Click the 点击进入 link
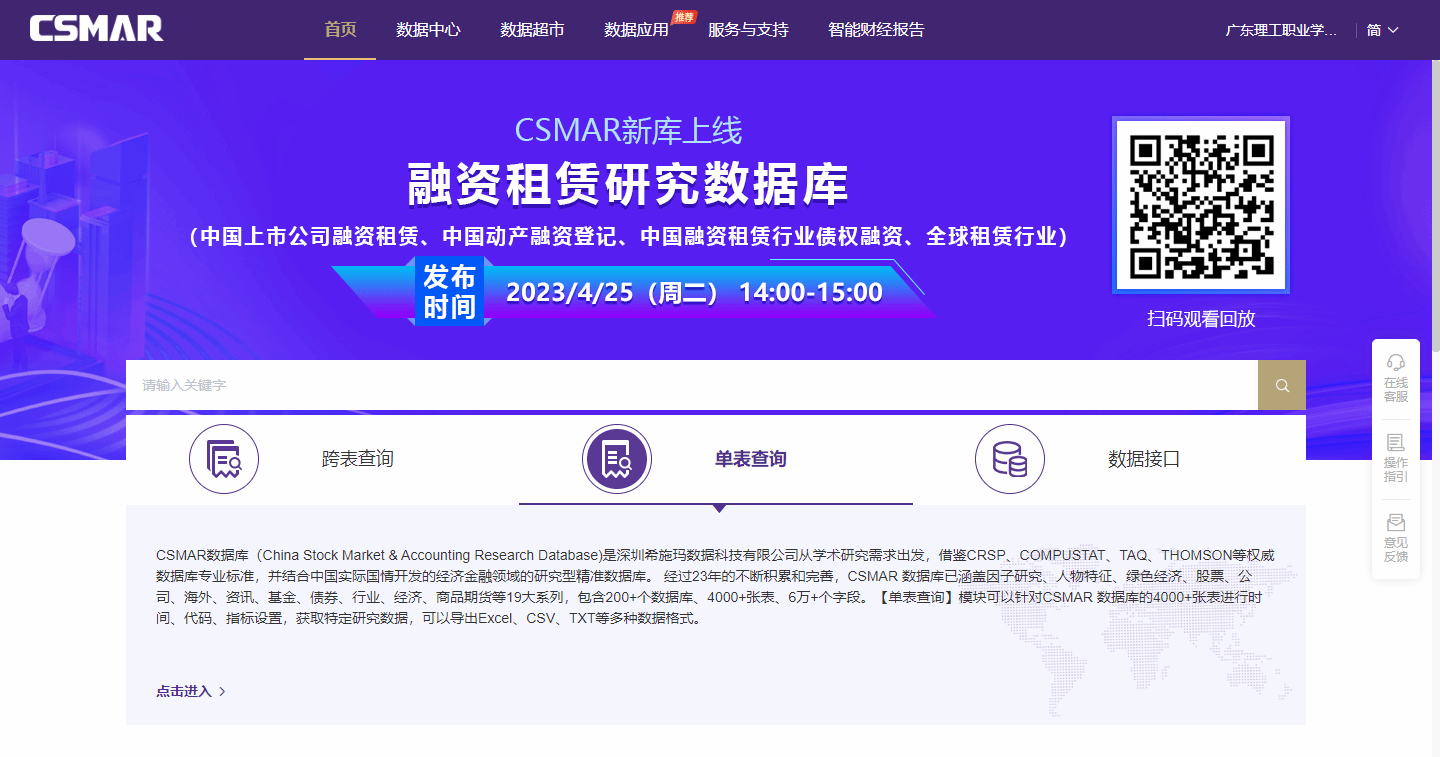This screenshot has width=1440, height=757. coord(184,691)
